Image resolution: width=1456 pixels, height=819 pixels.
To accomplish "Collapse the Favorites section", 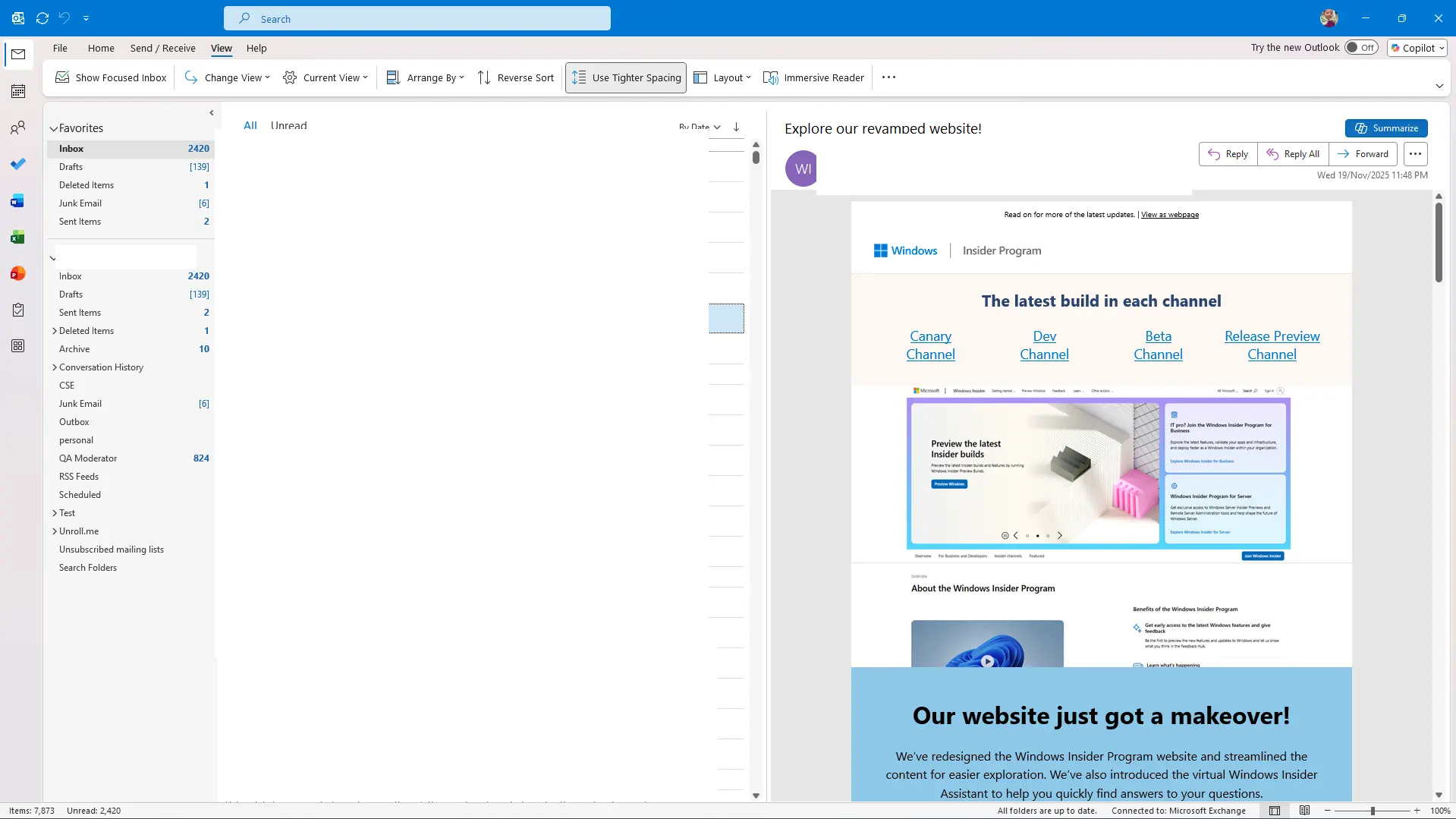I will tap(54, 129).
